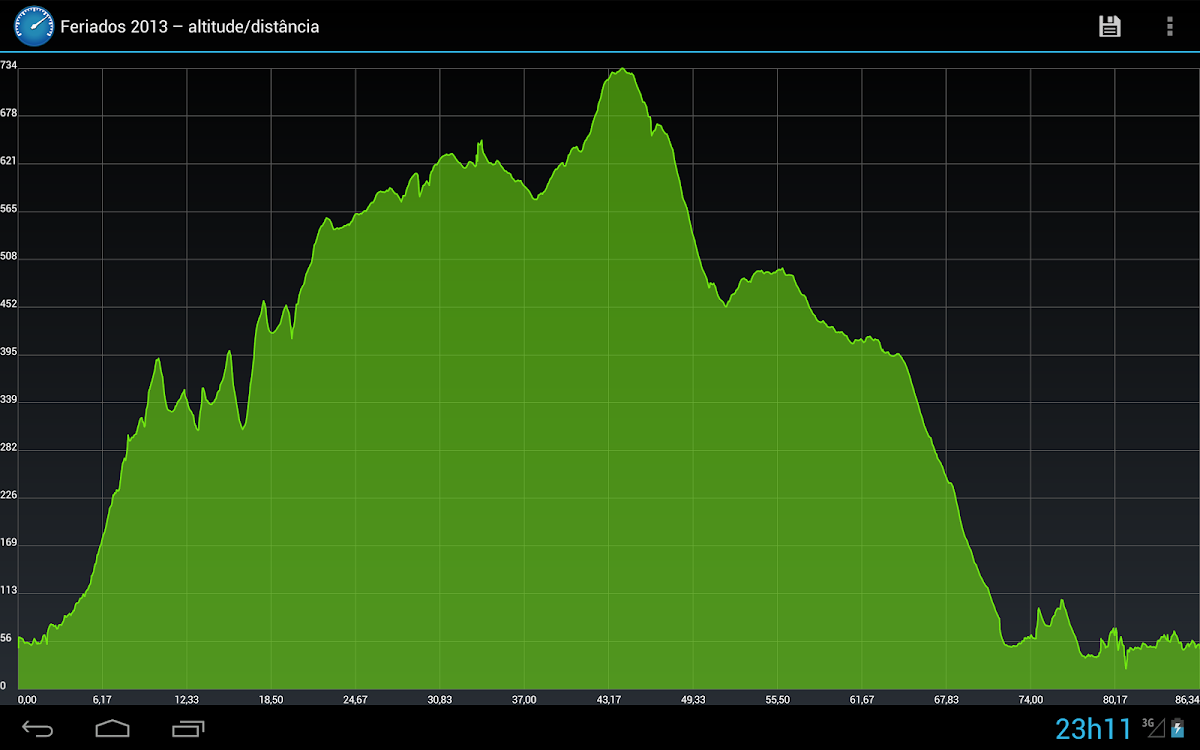Click the 508 altitude axis label

[9, 256]
